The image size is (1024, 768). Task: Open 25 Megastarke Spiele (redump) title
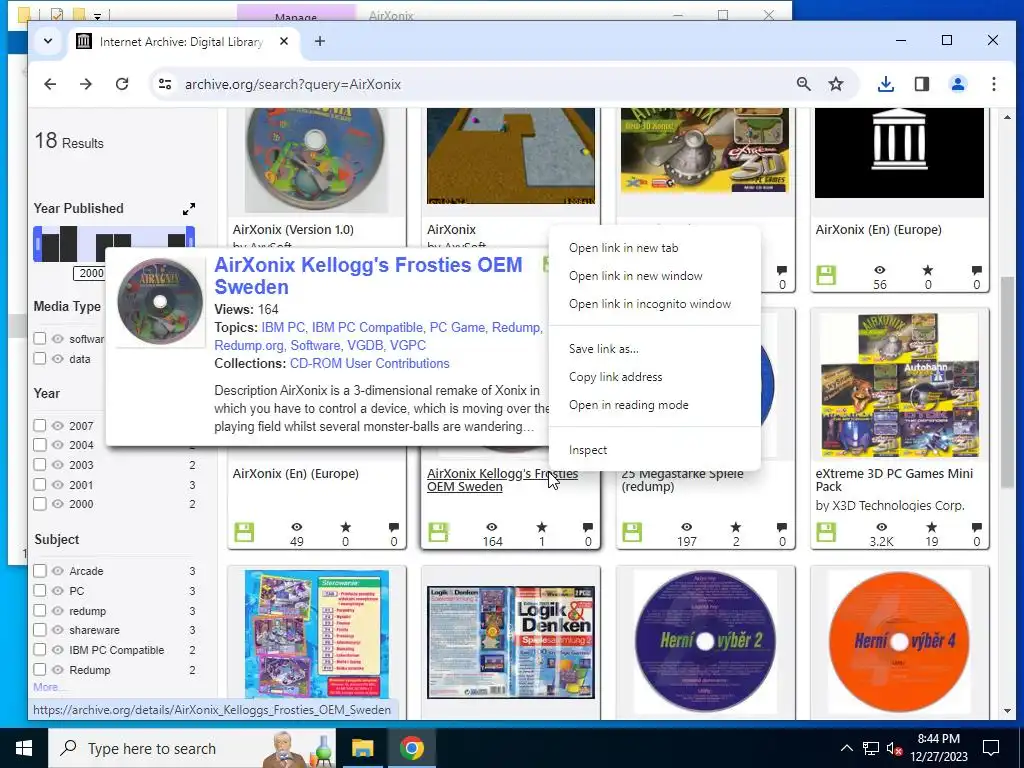point(683,480)
